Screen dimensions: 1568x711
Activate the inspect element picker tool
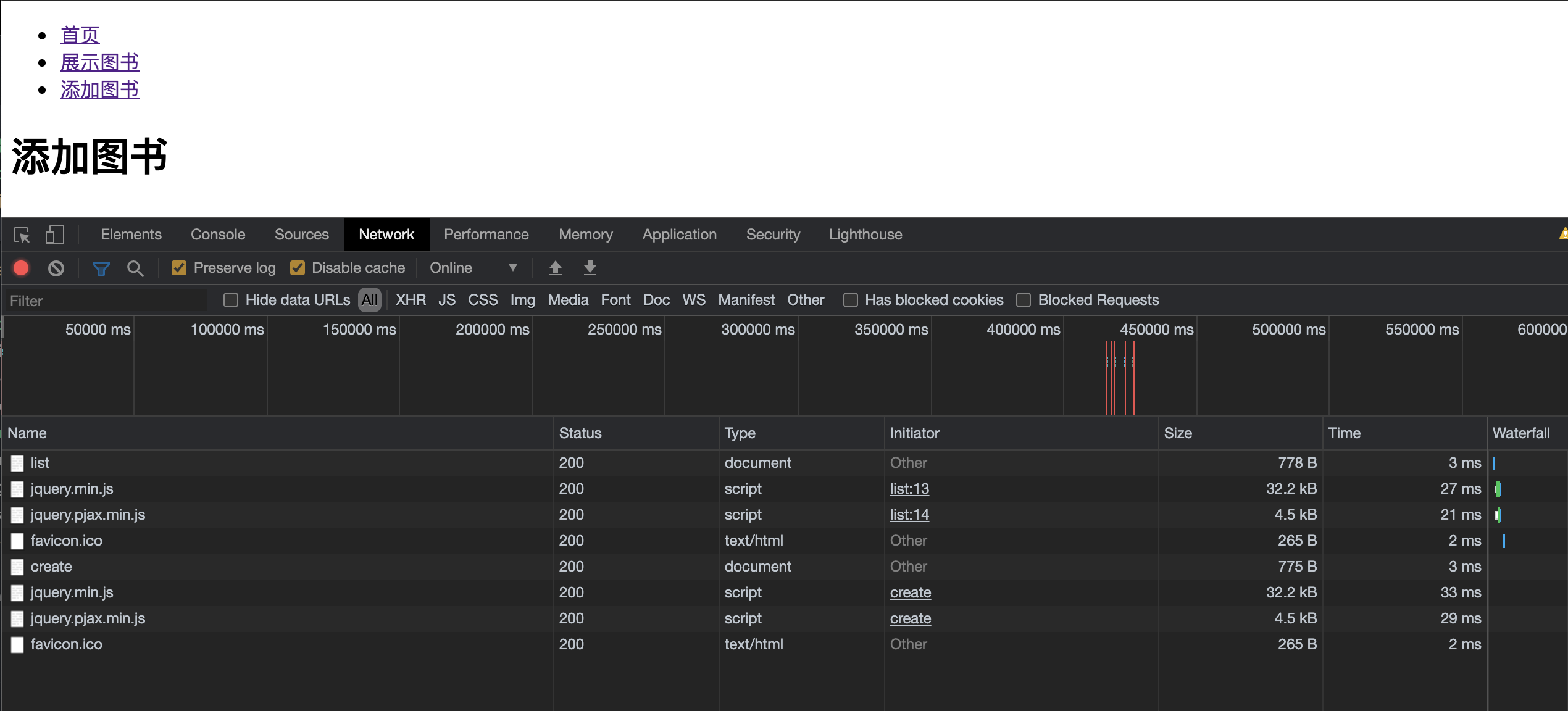(x=21, y=235)
